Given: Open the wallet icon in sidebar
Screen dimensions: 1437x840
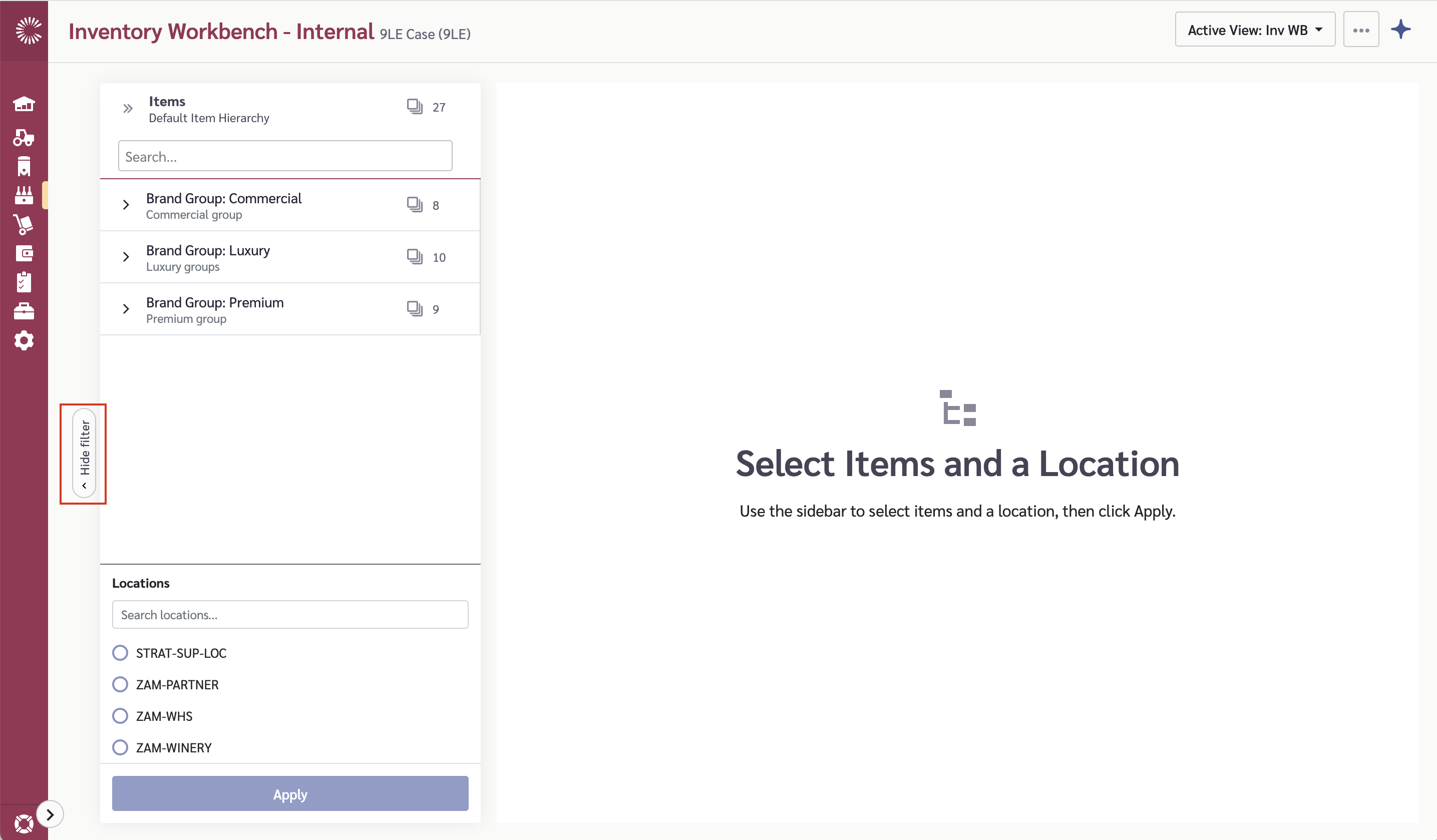Looking at the screenshot, I should point(24,253).
